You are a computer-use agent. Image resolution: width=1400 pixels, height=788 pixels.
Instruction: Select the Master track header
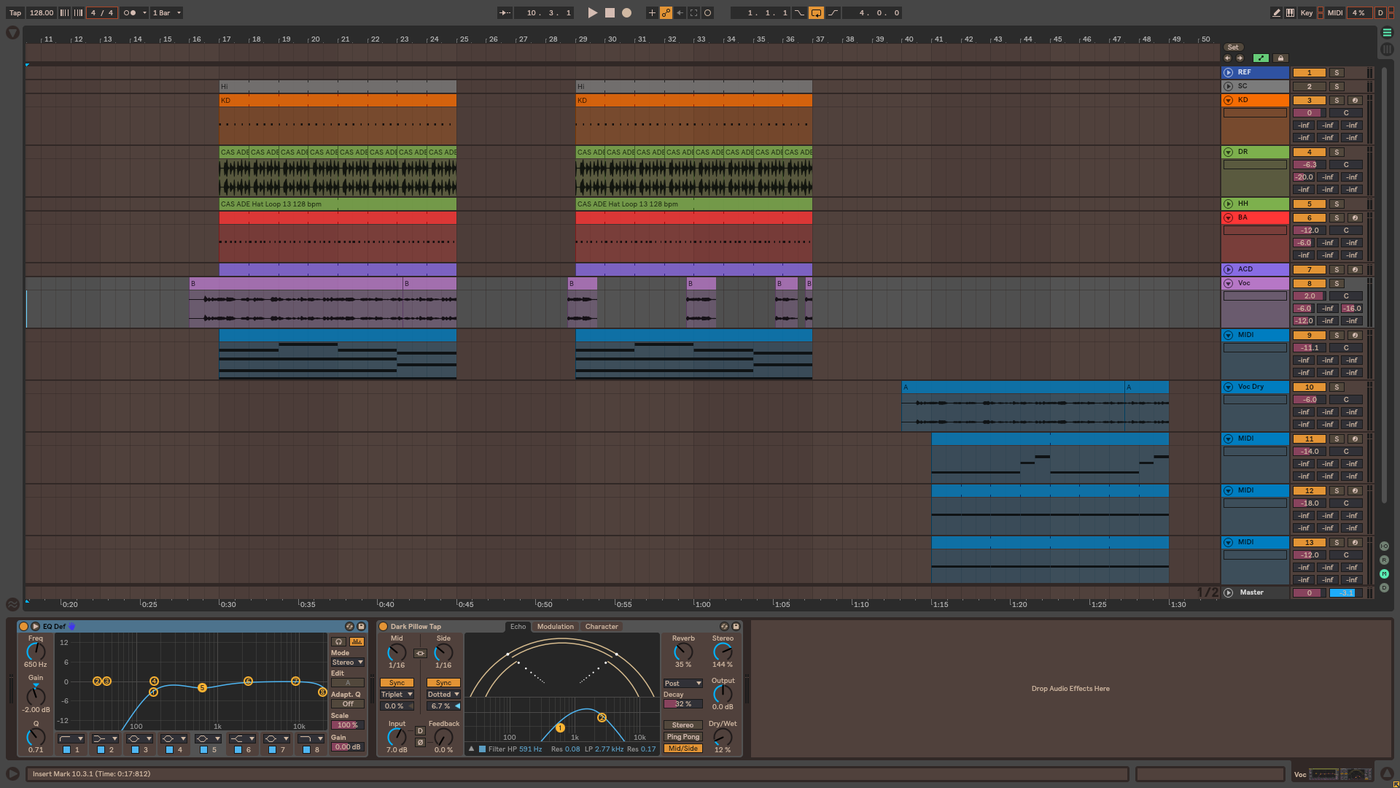[x=1255, y=593]
